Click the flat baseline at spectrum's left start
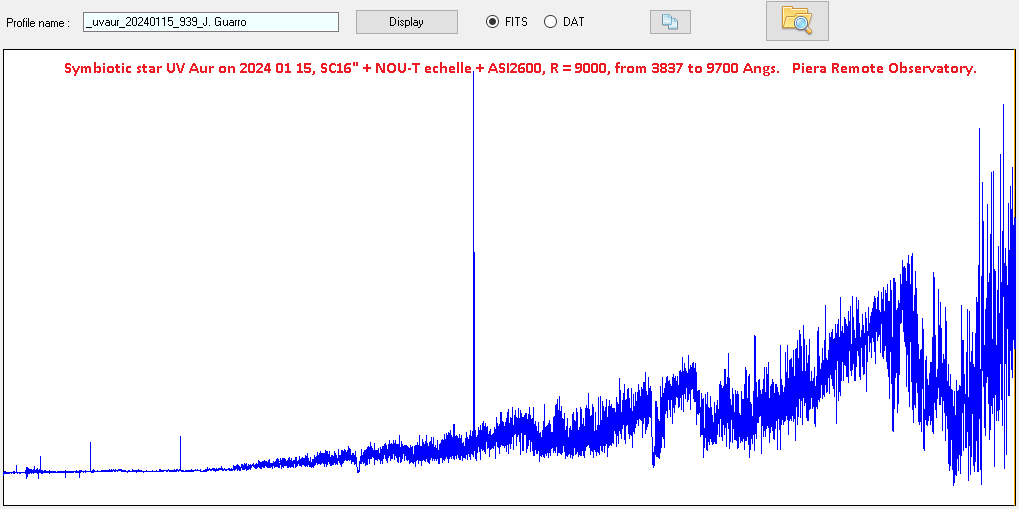1019x509 pixels. click(x=20, y=471)
